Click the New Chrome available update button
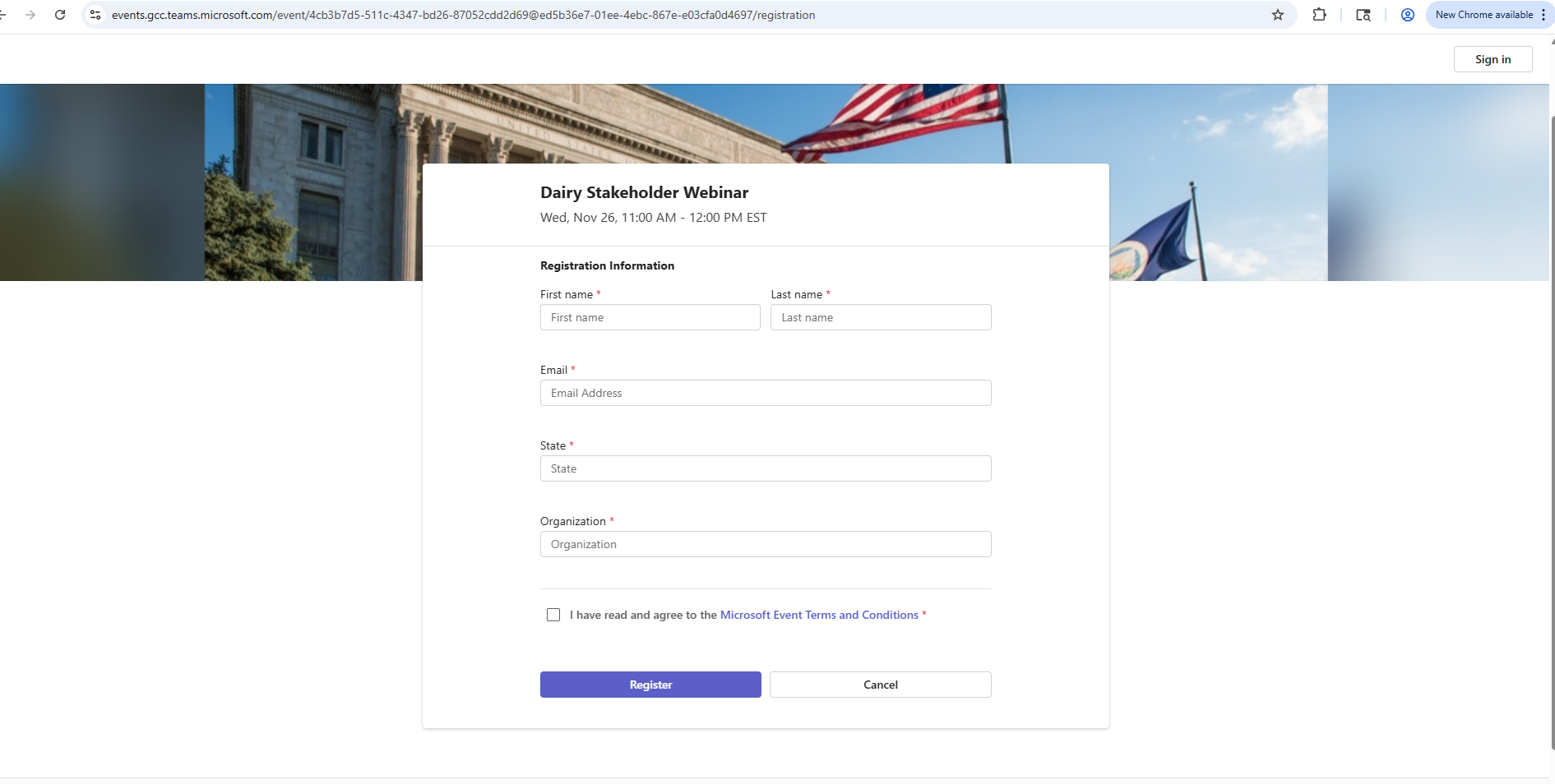Viewport: 1555px width, 784px height. tap(1483, 15)
